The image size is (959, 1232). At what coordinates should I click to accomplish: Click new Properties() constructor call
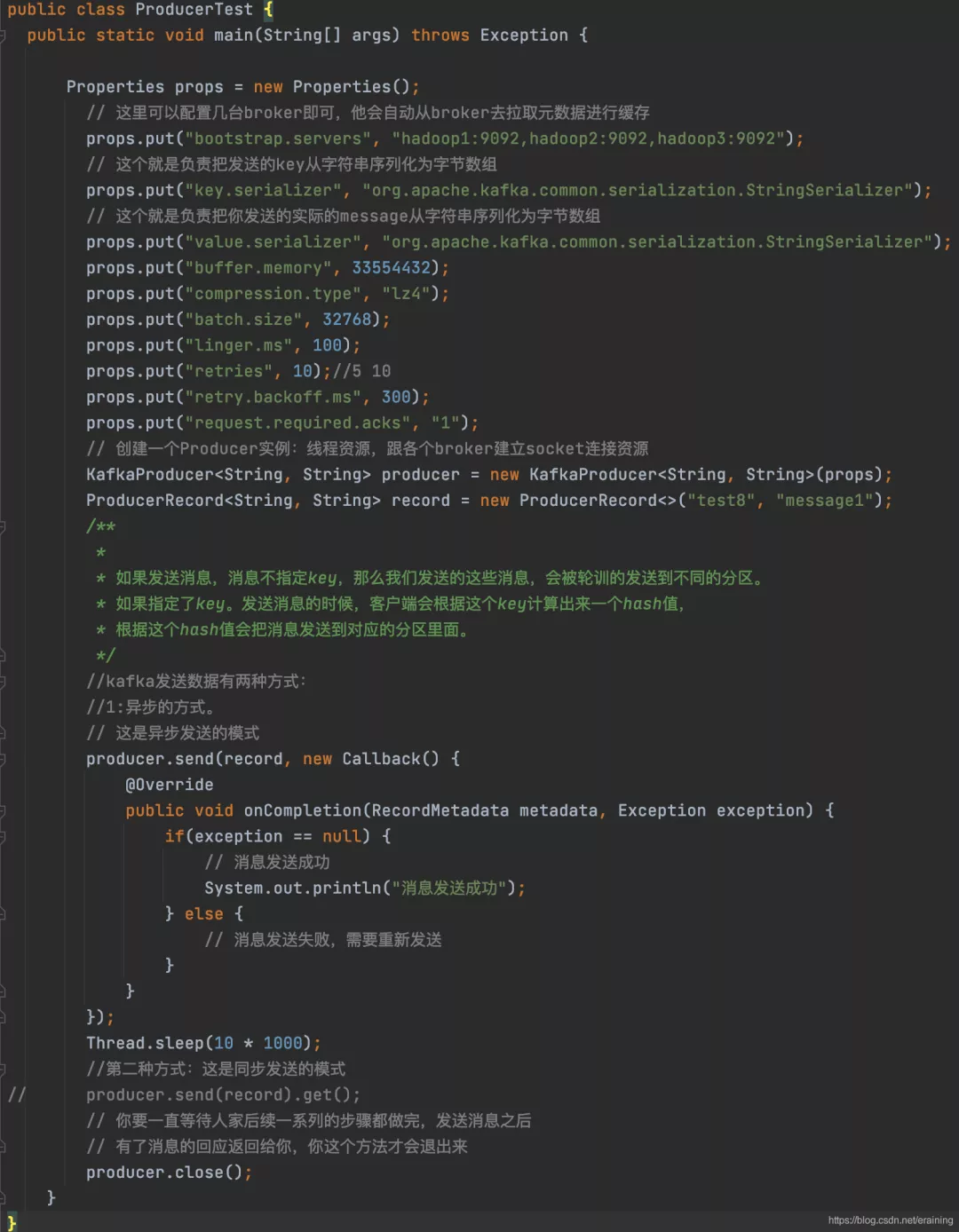click(332, 87)
